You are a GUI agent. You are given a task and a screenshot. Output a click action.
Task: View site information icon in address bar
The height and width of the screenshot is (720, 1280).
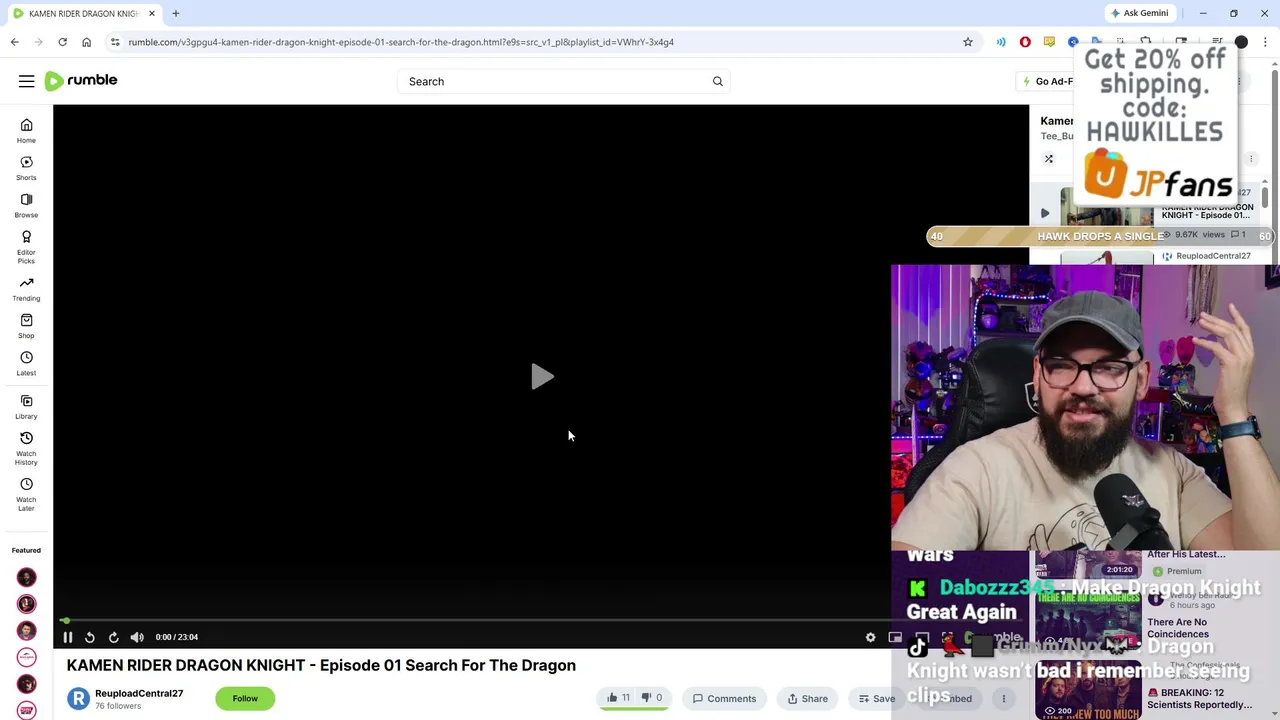point(115,42)
